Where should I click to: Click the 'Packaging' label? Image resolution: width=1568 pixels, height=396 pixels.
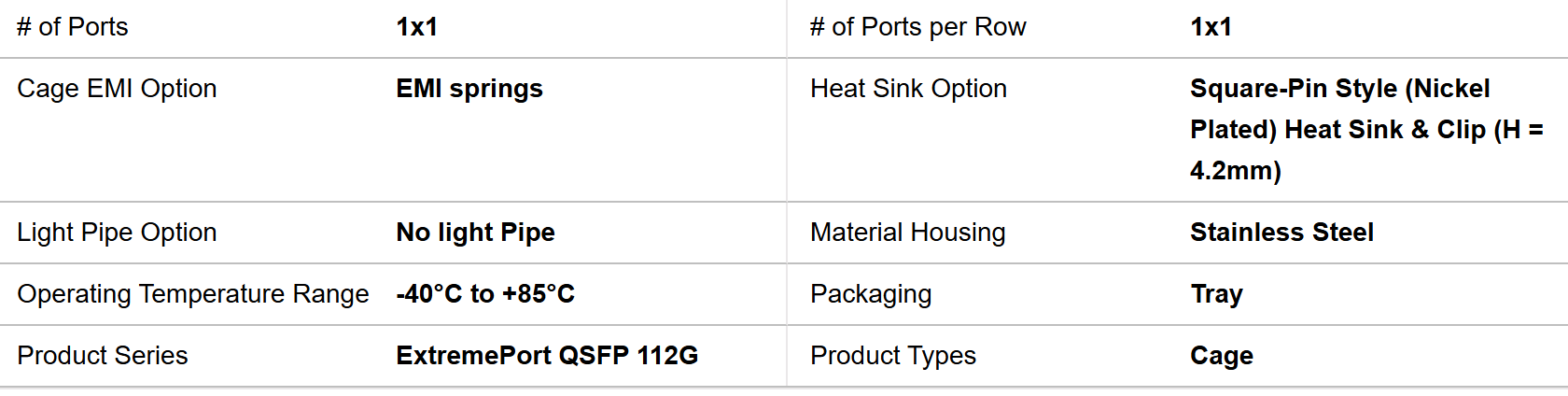(871, 294)
